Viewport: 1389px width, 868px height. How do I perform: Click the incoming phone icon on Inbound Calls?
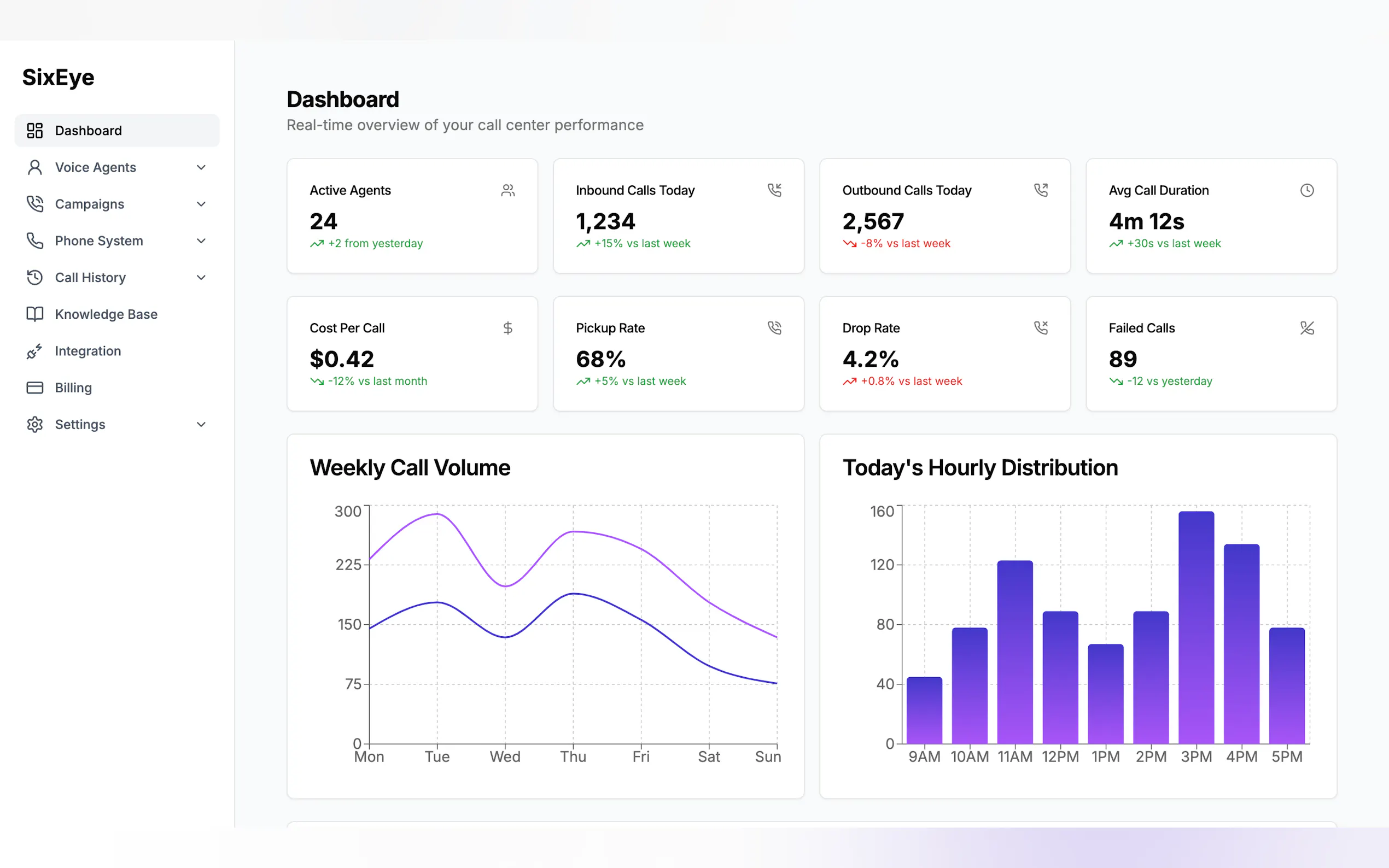click(774, 190)
